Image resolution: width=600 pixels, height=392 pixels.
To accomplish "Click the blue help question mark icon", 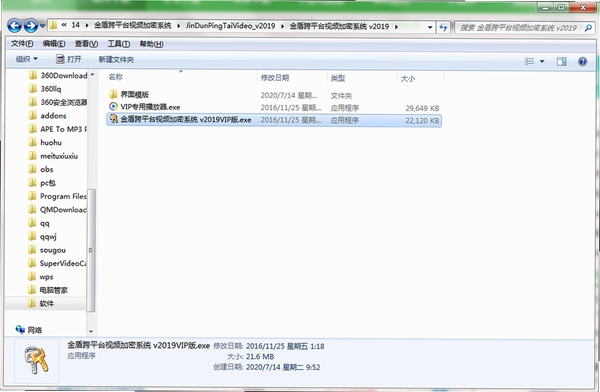I will pos(582,61).
